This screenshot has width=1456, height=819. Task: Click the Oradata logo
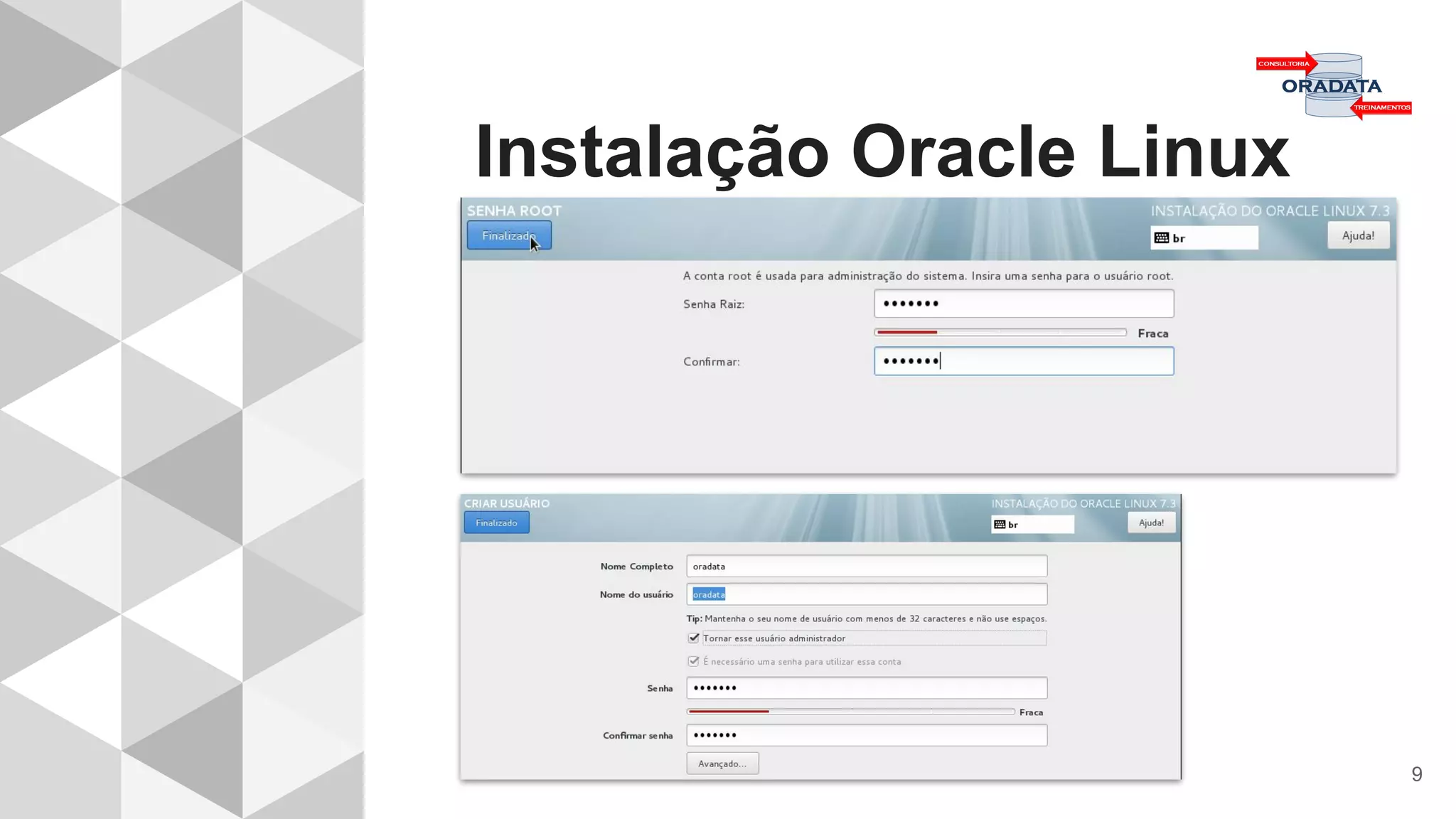click(1334, 85)
